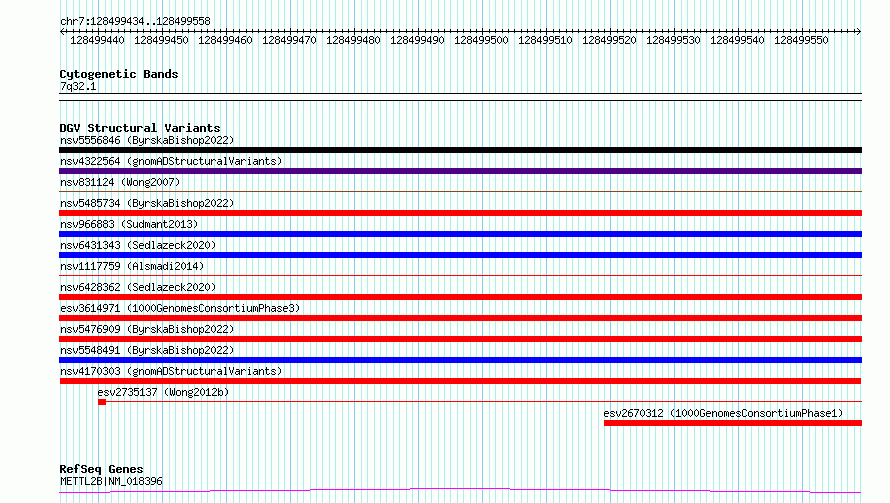Open variant esv2670312 (1000GenomesConsortiumPhase1) label
Image resolution: width=890 pixels, height=503 pixels.
(723, 413)
